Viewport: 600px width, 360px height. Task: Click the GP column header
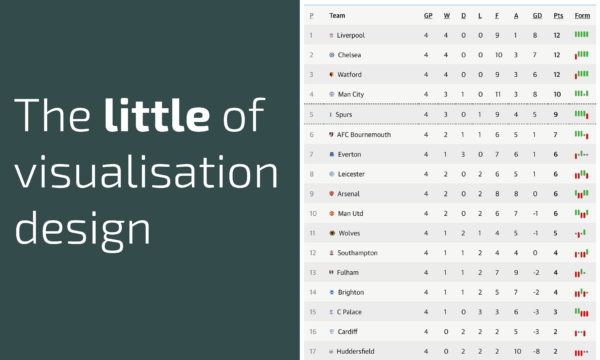pos(428,16)
